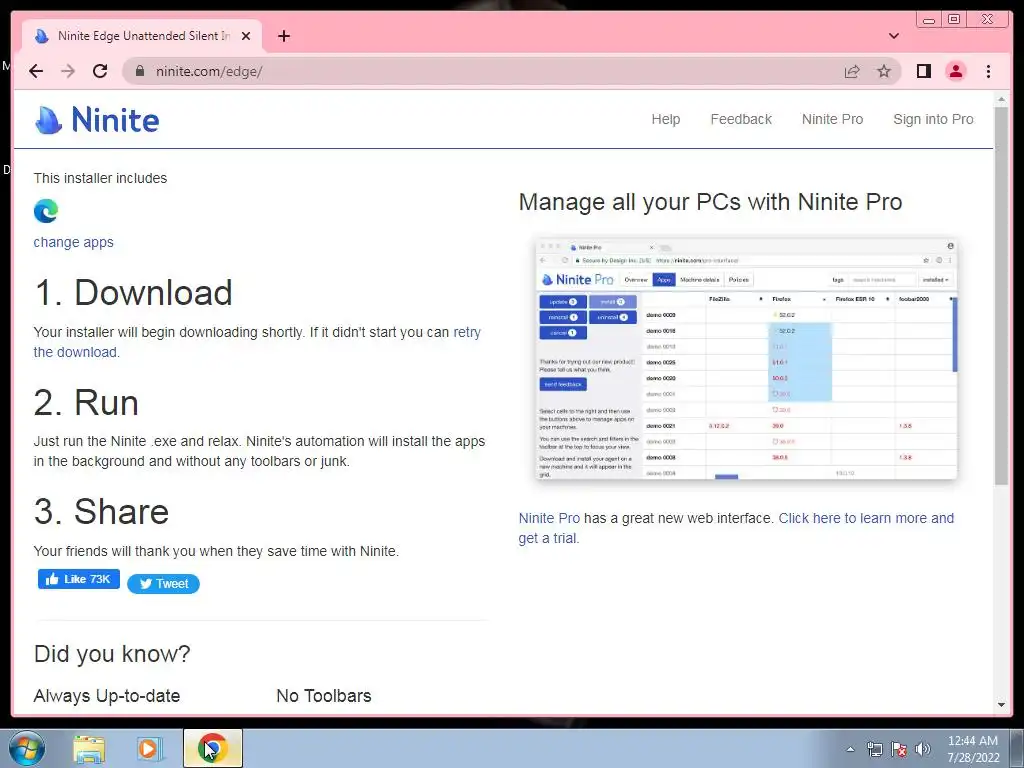Open the Chrome profile avatar
The width and height of the screenshot is (1024, 768).
tap(955, 71)
